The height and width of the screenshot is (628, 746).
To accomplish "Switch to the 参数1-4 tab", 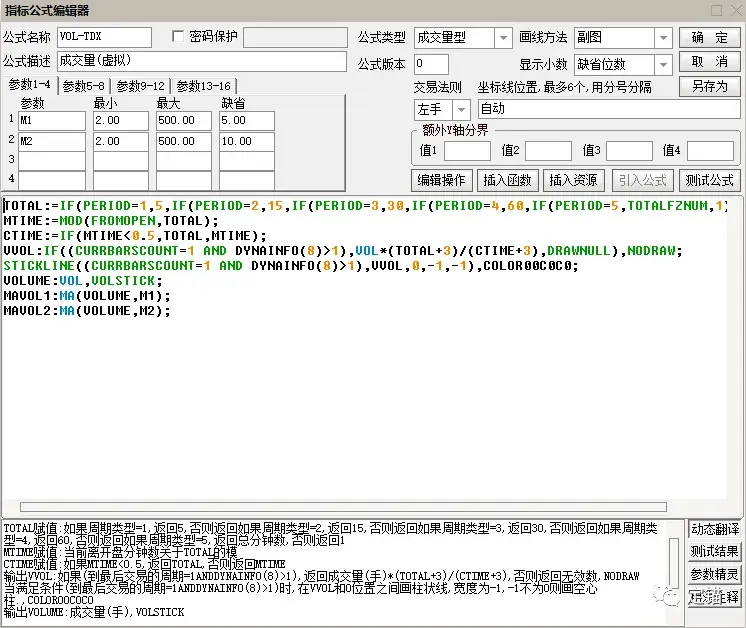I will point(29,85).
